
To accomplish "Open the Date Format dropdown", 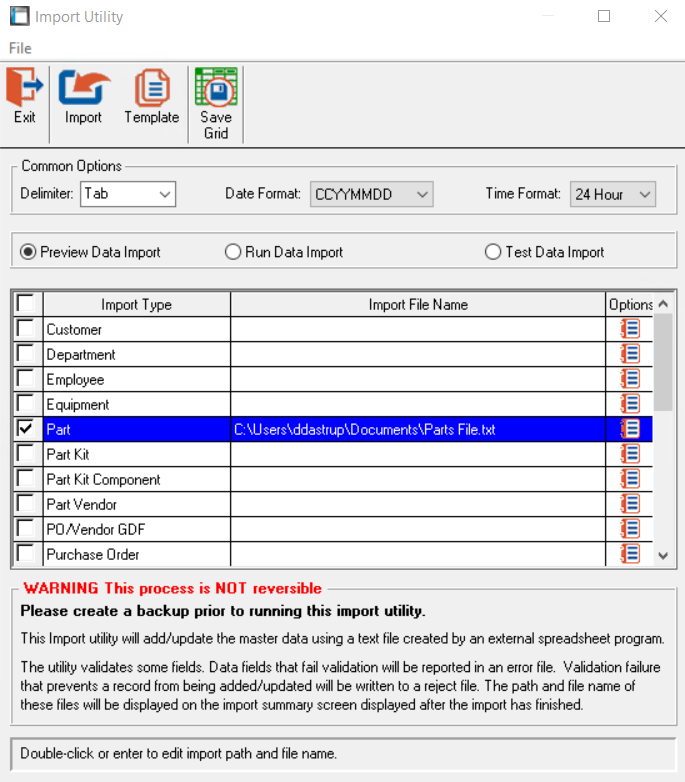I will (422, 194).
